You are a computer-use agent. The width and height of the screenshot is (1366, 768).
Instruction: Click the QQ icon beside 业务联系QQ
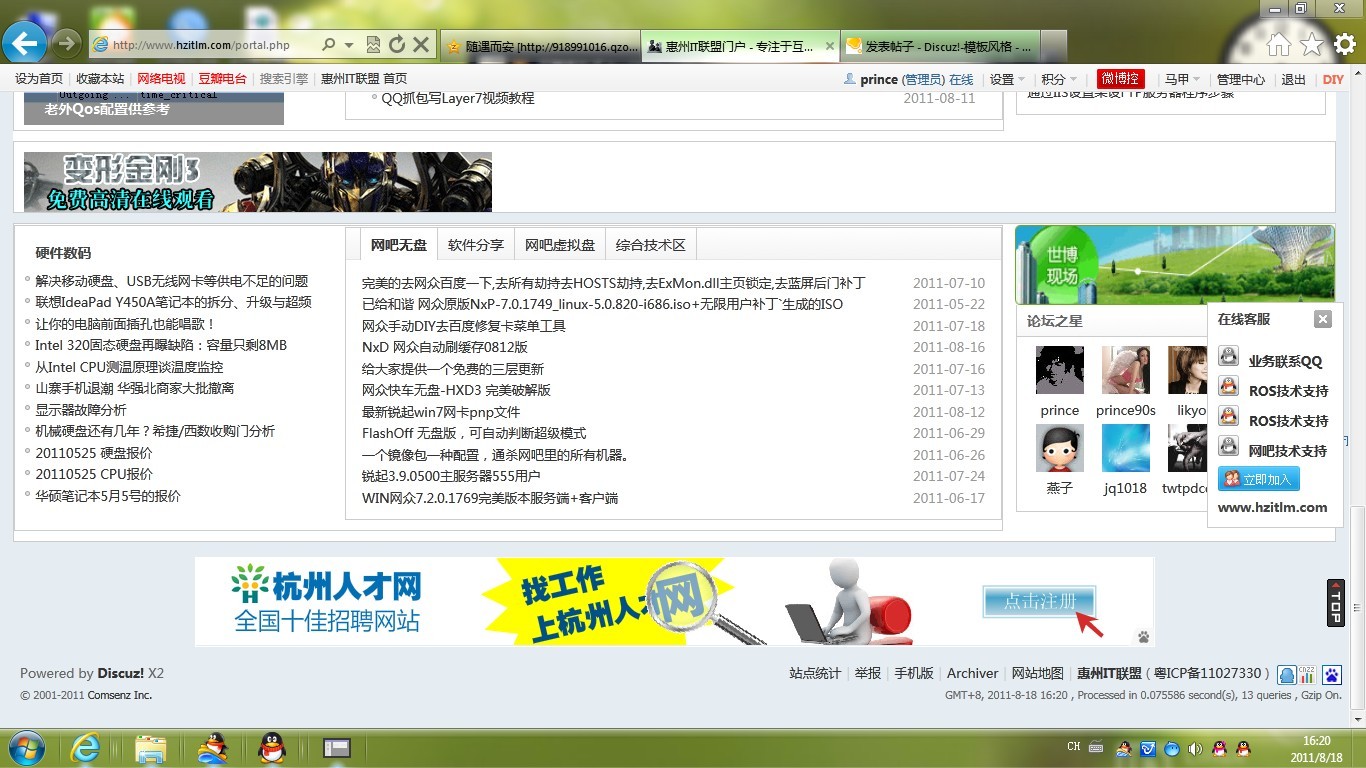point(1229,357)
